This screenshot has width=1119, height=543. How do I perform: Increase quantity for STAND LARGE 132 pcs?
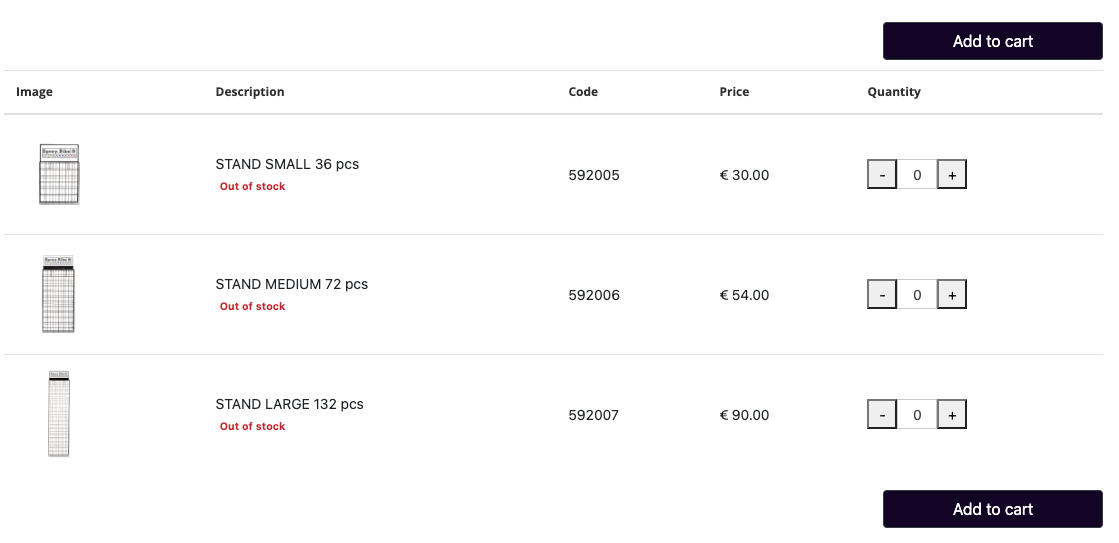pos(952,414)
